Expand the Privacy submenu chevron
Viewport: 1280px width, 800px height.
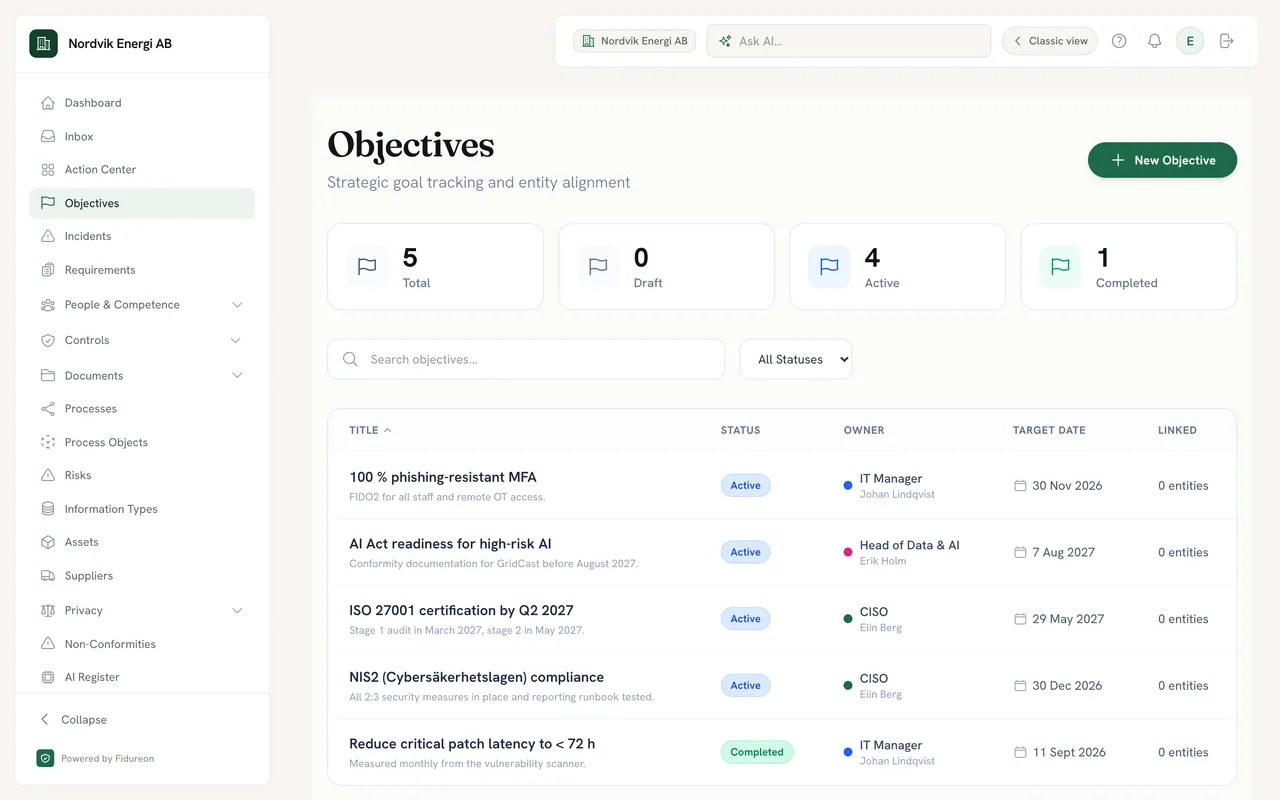coord(237,610)
